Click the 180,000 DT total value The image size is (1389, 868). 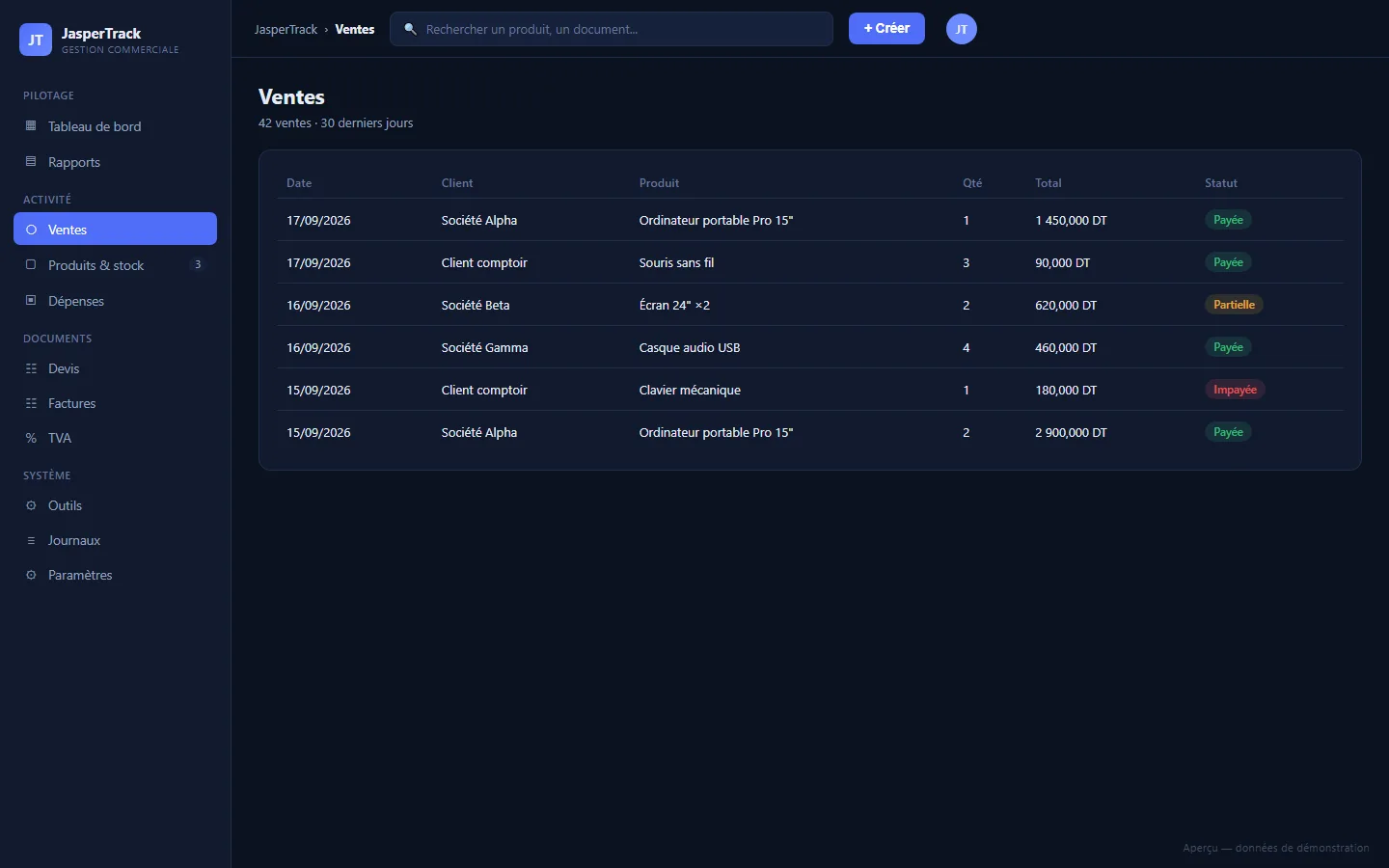[x=1066, y=390]
